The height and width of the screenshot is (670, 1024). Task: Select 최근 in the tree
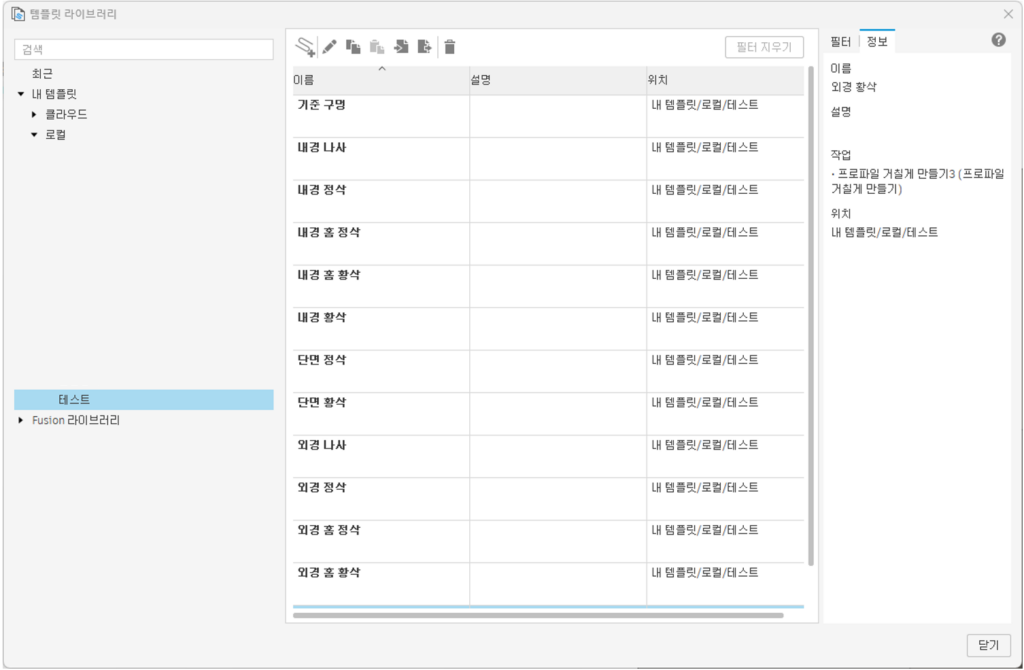[42, 74]
